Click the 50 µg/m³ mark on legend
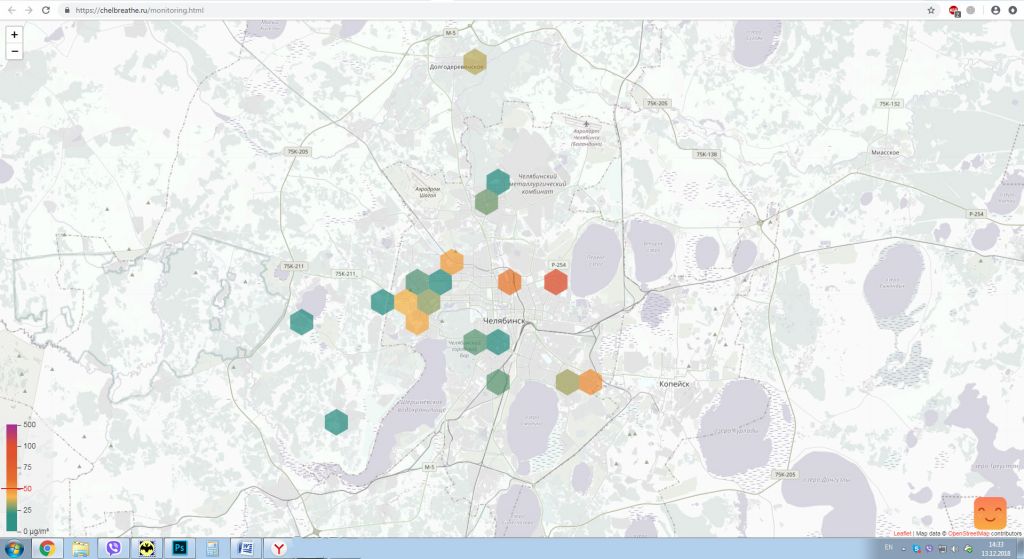 [27, 488]
